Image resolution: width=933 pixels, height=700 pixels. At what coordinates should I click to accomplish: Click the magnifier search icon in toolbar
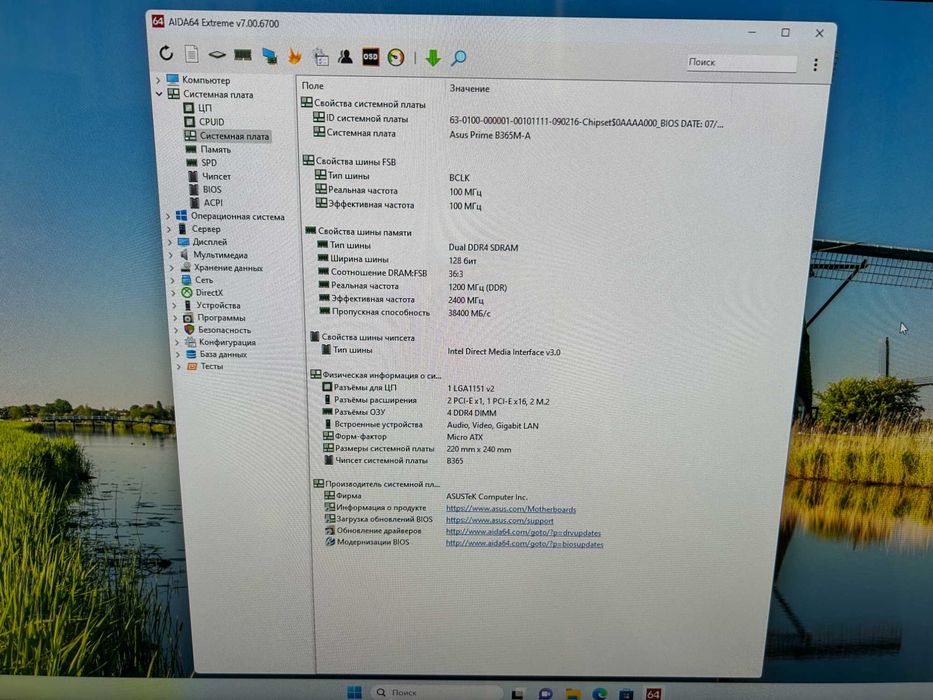coord(459,58)
